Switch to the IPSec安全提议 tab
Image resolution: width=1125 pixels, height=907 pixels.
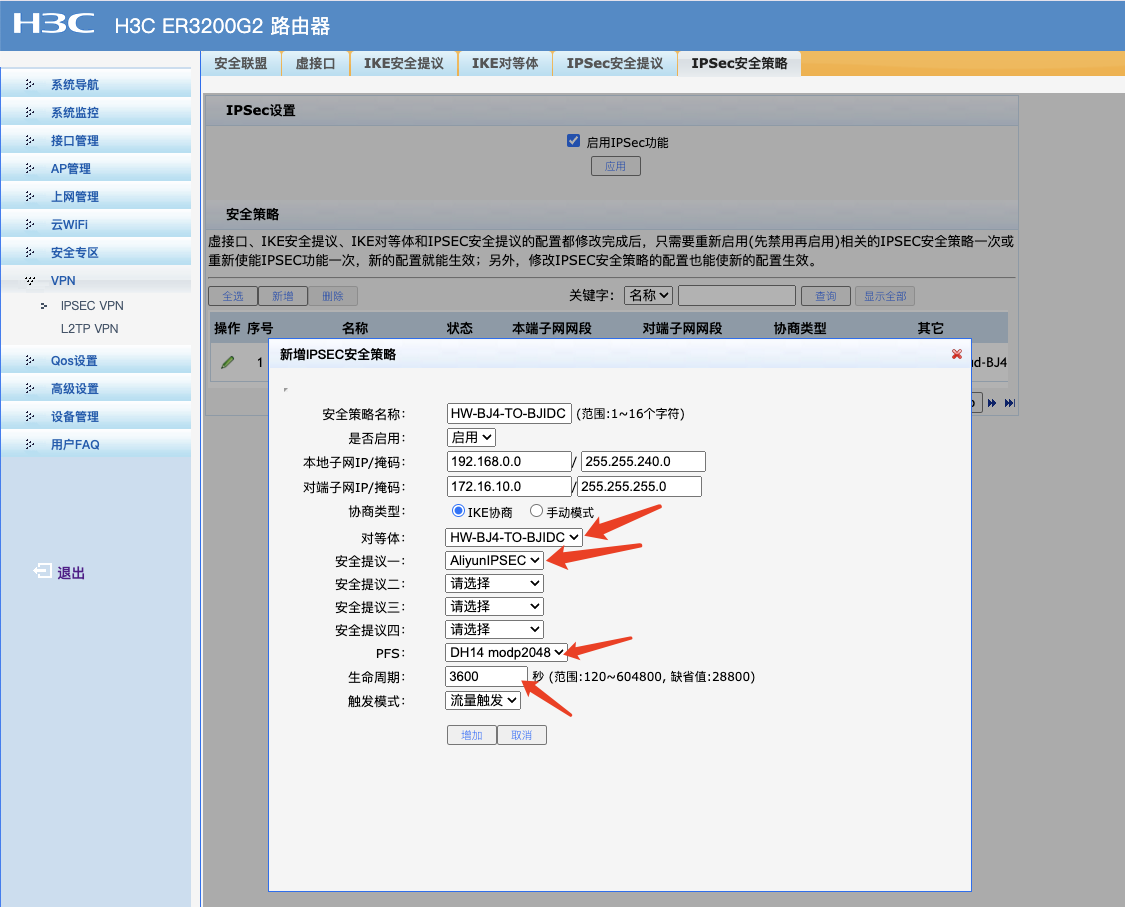point(615,63)
